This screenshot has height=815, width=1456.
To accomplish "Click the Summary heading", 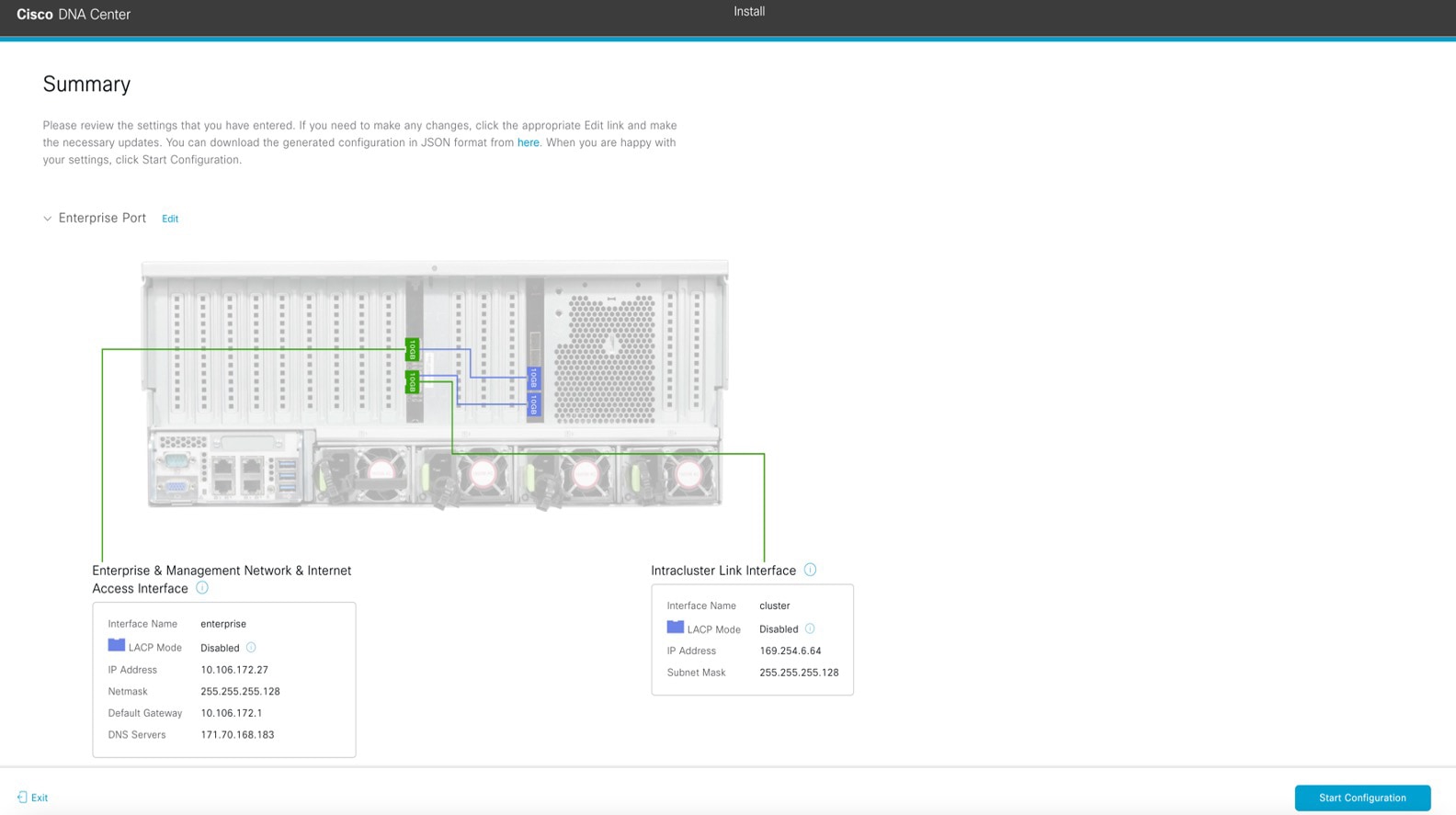I will pos(86,84).
